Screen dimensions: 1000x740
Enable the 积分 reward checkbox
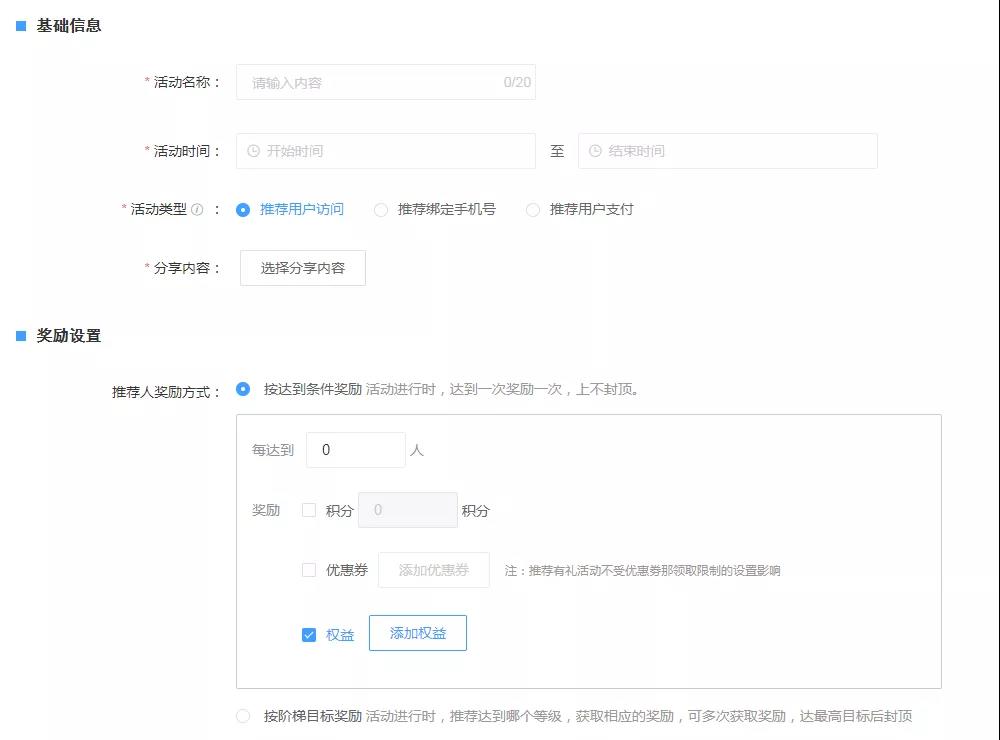[309, 510]
